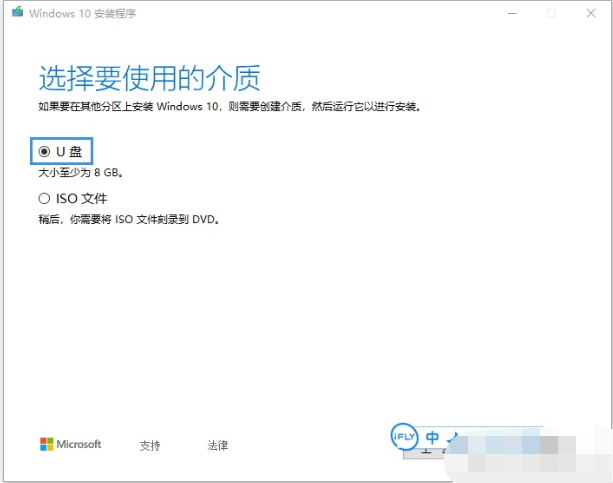Click the 选择要使用的介质 heading

tap(149, 78)
